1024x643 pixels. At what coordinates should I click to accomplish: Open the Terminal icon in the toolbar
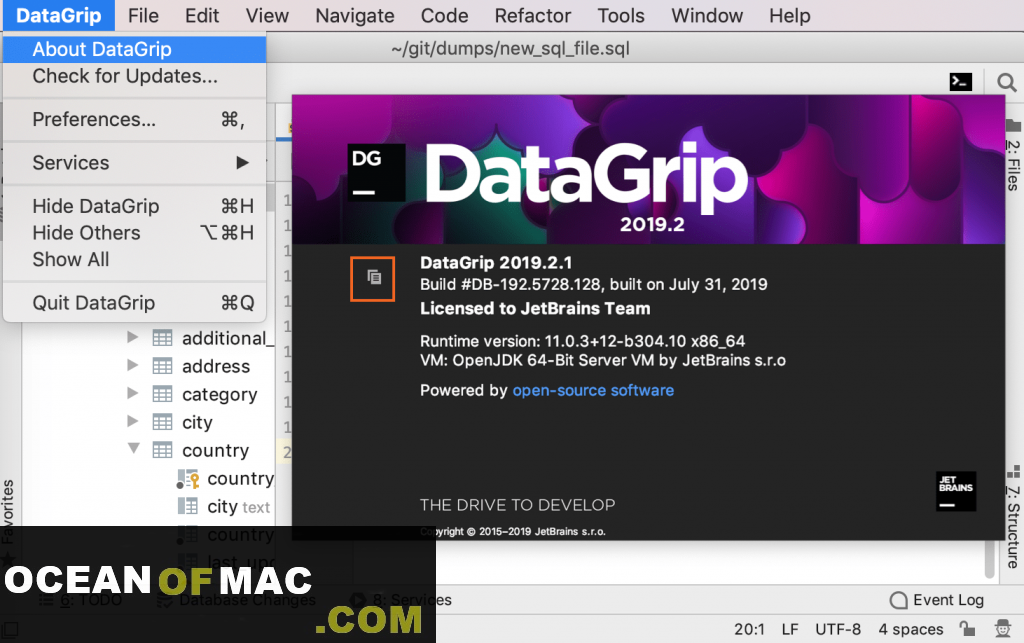(x=960, y=82)
